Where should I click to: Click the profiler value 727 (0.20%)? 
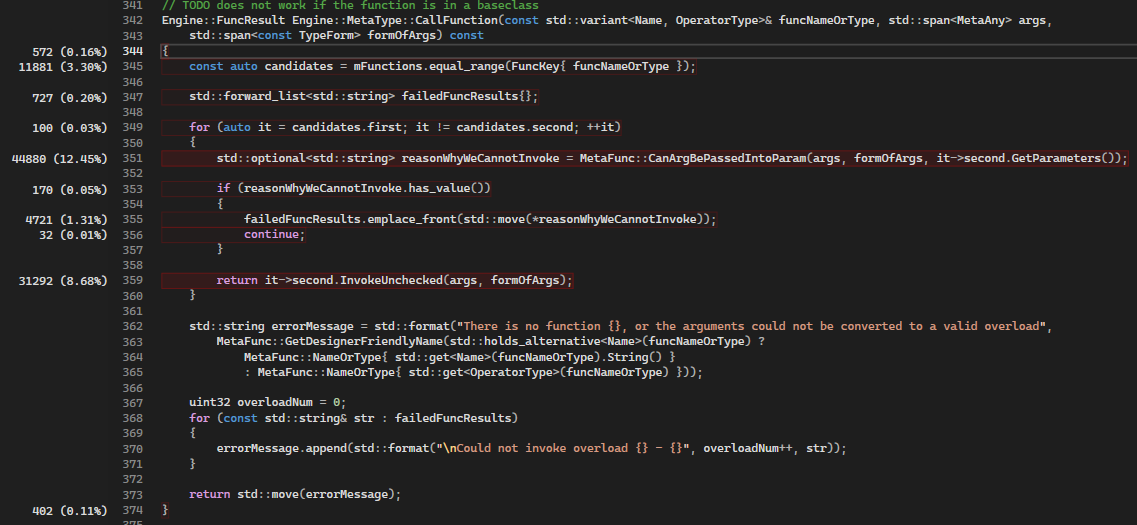(70, 97)
